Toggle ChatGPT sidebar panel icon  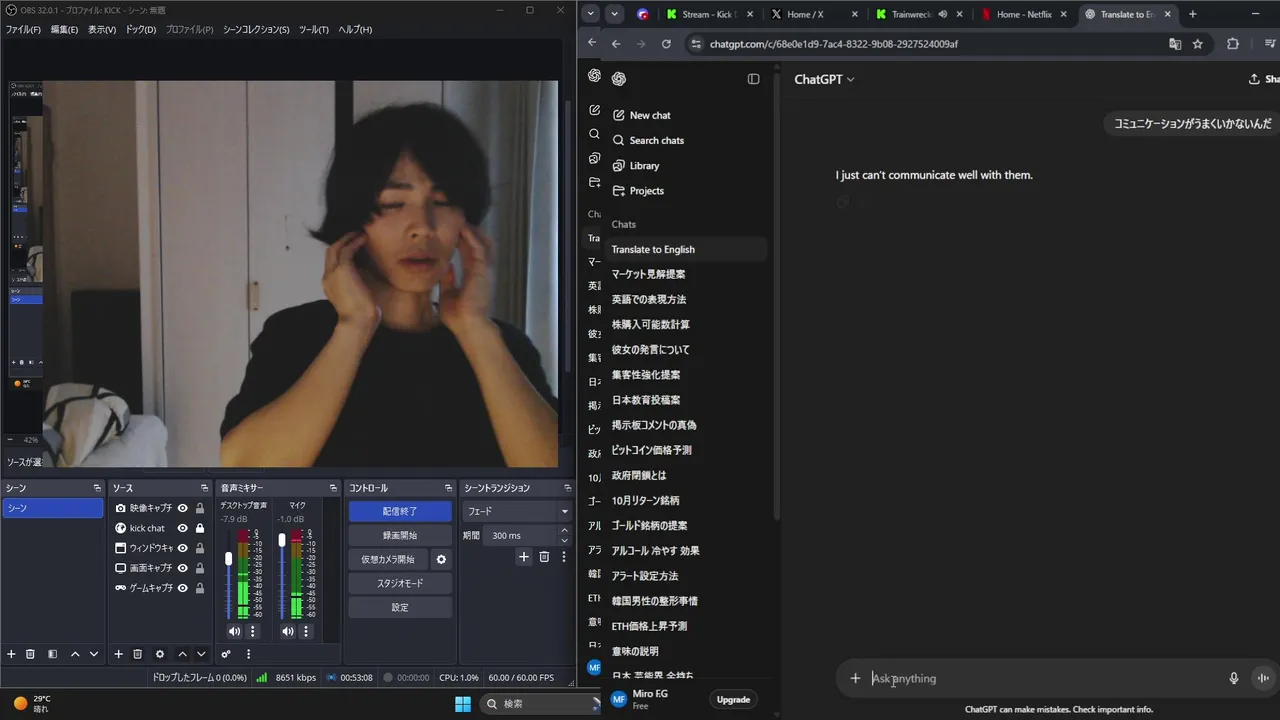tap(753, 79)
